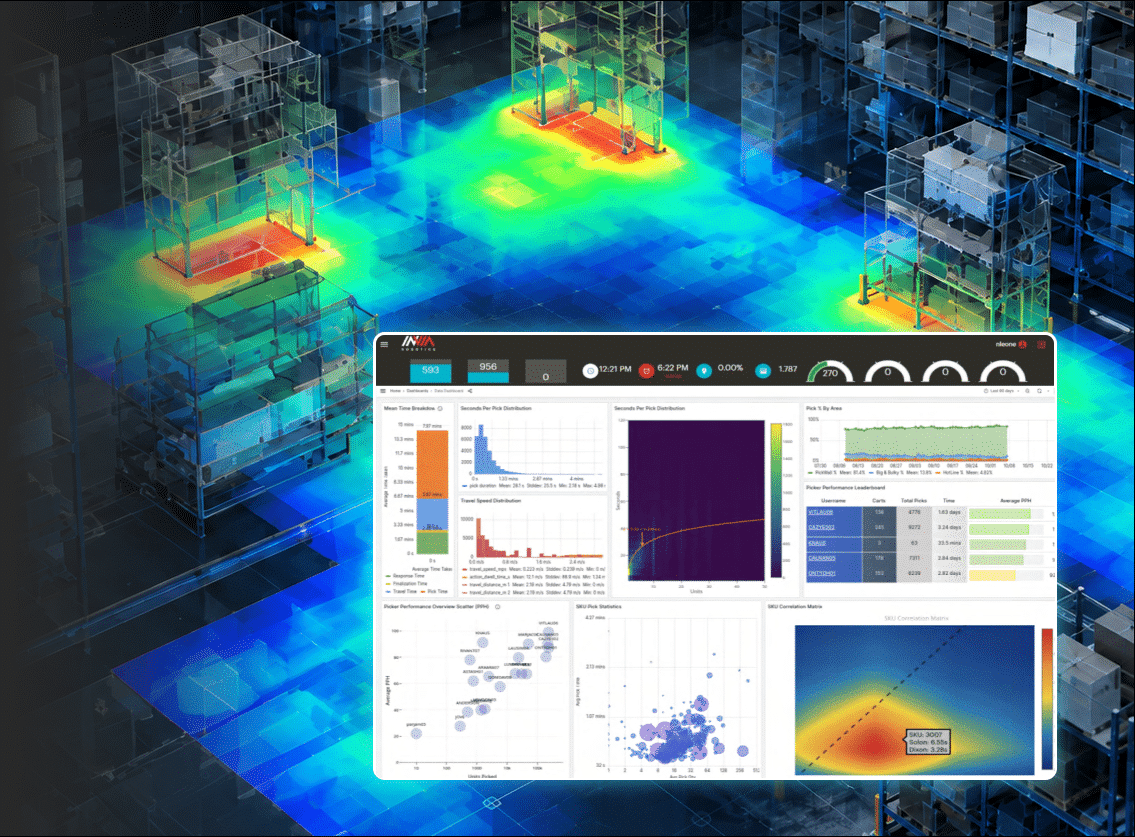Go to the Home breadcrumb

[395, 391]
